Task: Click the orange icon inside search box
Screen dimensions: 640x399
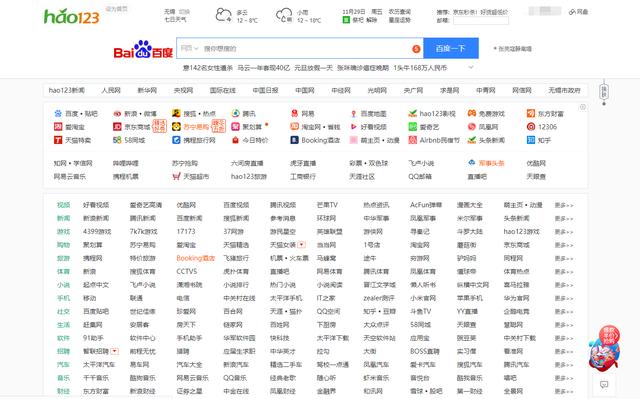Action: (416, 49)
